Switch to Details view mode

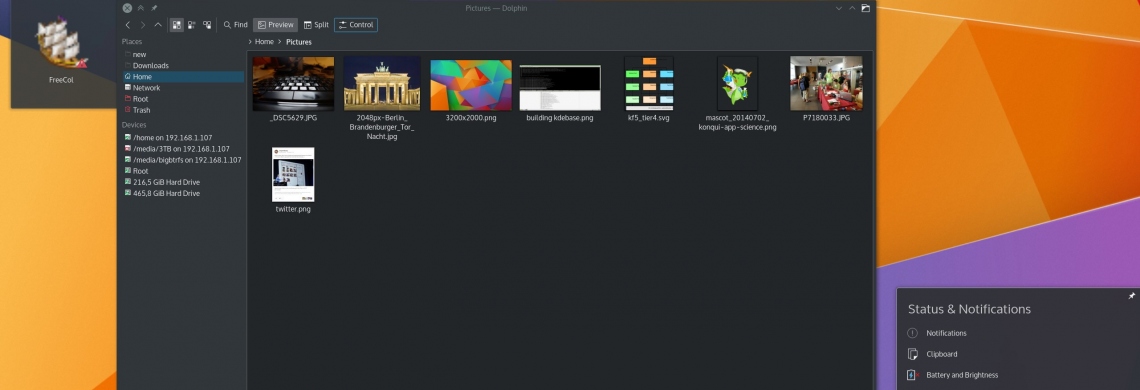(x=207, y=25)
